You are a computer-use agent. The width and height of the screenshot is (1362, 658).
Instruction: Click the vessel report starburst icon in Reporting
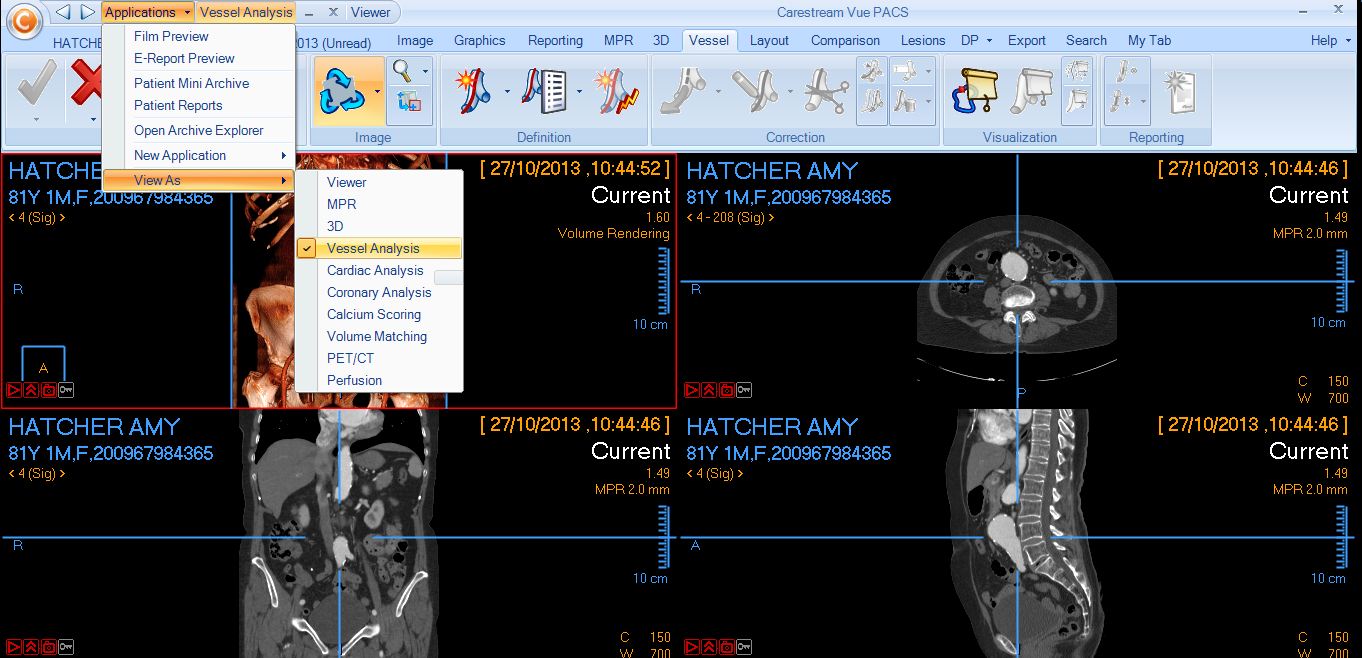point(1180,90)
